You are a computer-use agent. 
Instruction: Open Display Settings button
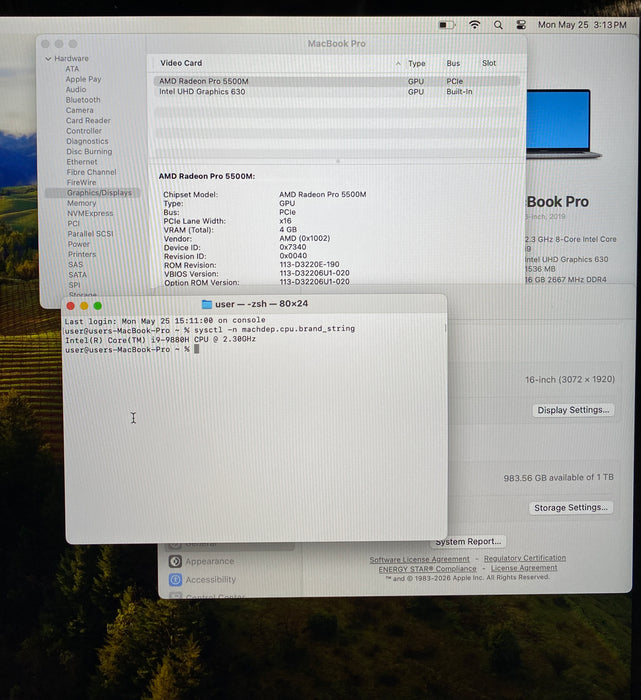[573, 410]
